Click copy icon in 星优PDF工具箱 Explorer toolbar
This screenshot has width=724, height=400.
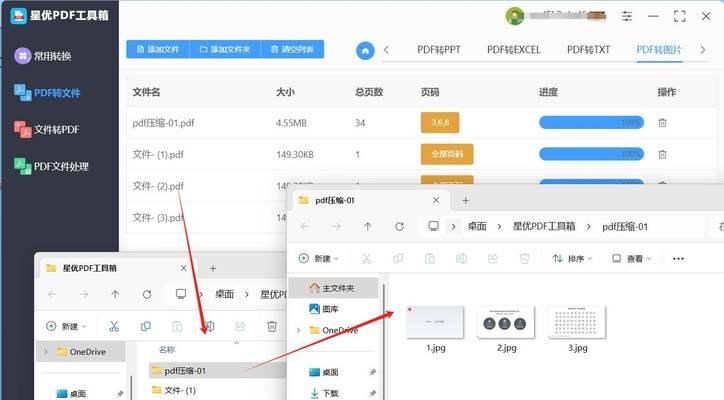point(145,326)
